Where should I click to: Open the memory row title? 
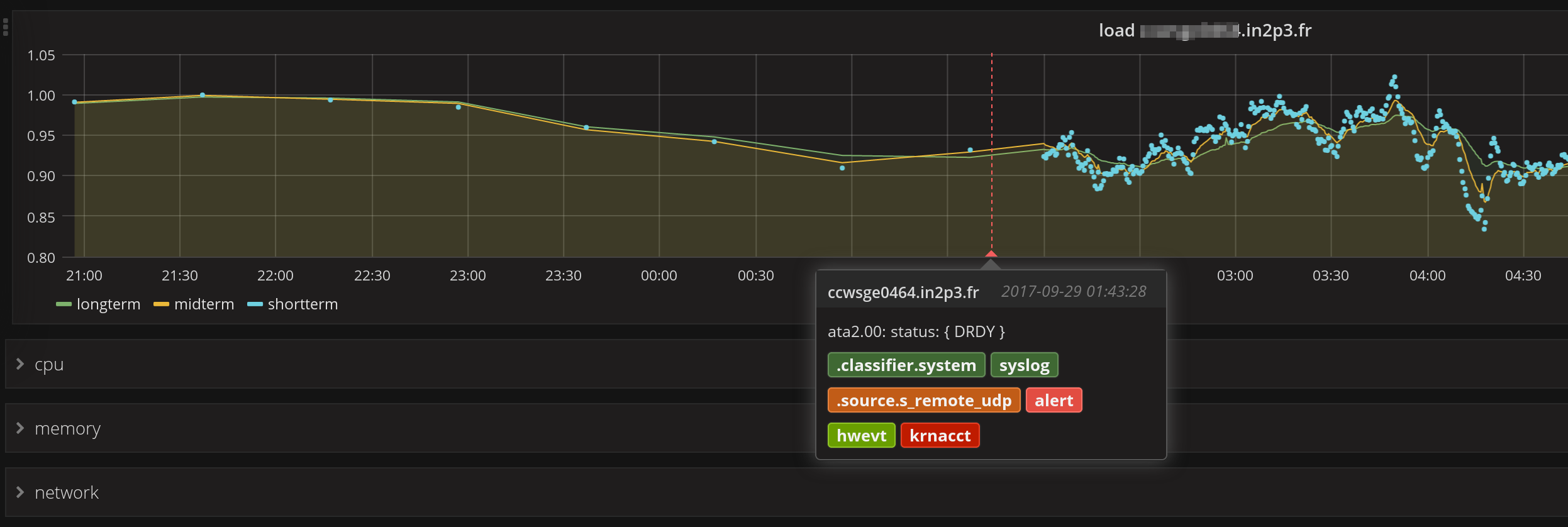pos(67,429)
